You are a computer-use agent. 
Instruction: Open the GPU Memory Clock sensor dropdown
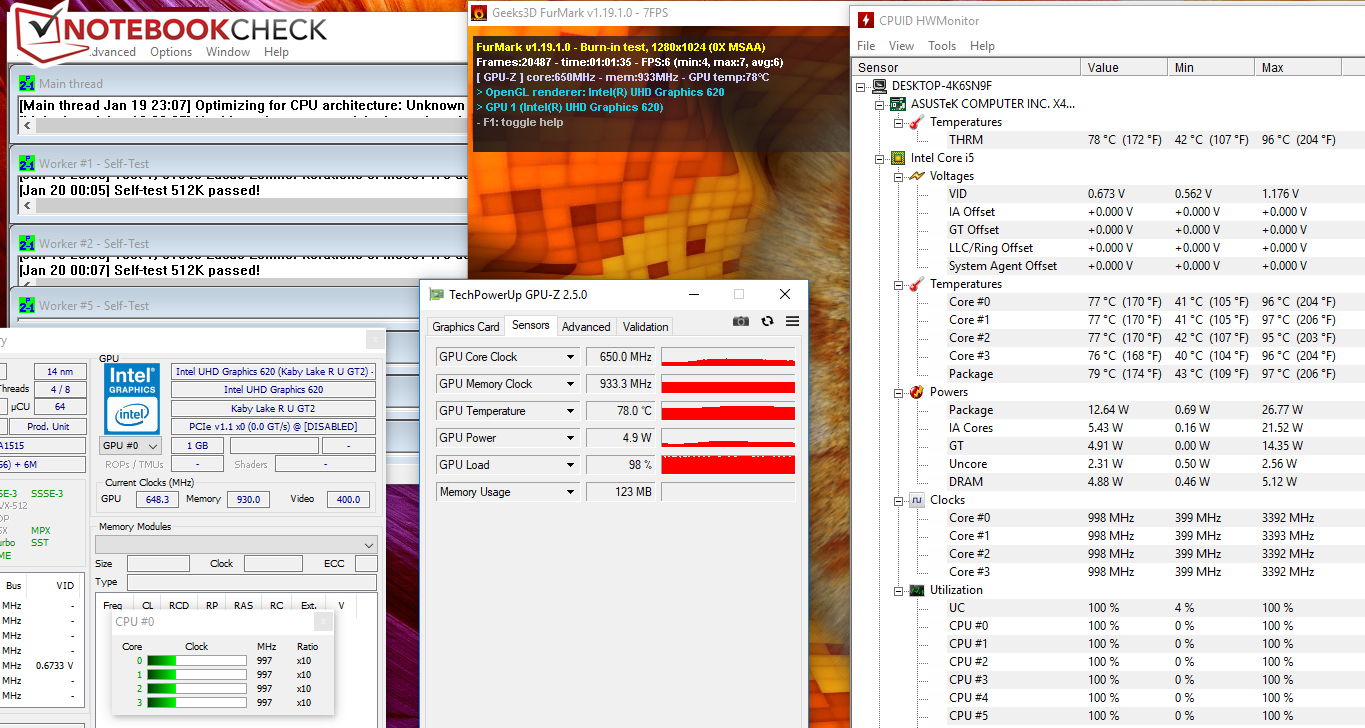point(571,384)
